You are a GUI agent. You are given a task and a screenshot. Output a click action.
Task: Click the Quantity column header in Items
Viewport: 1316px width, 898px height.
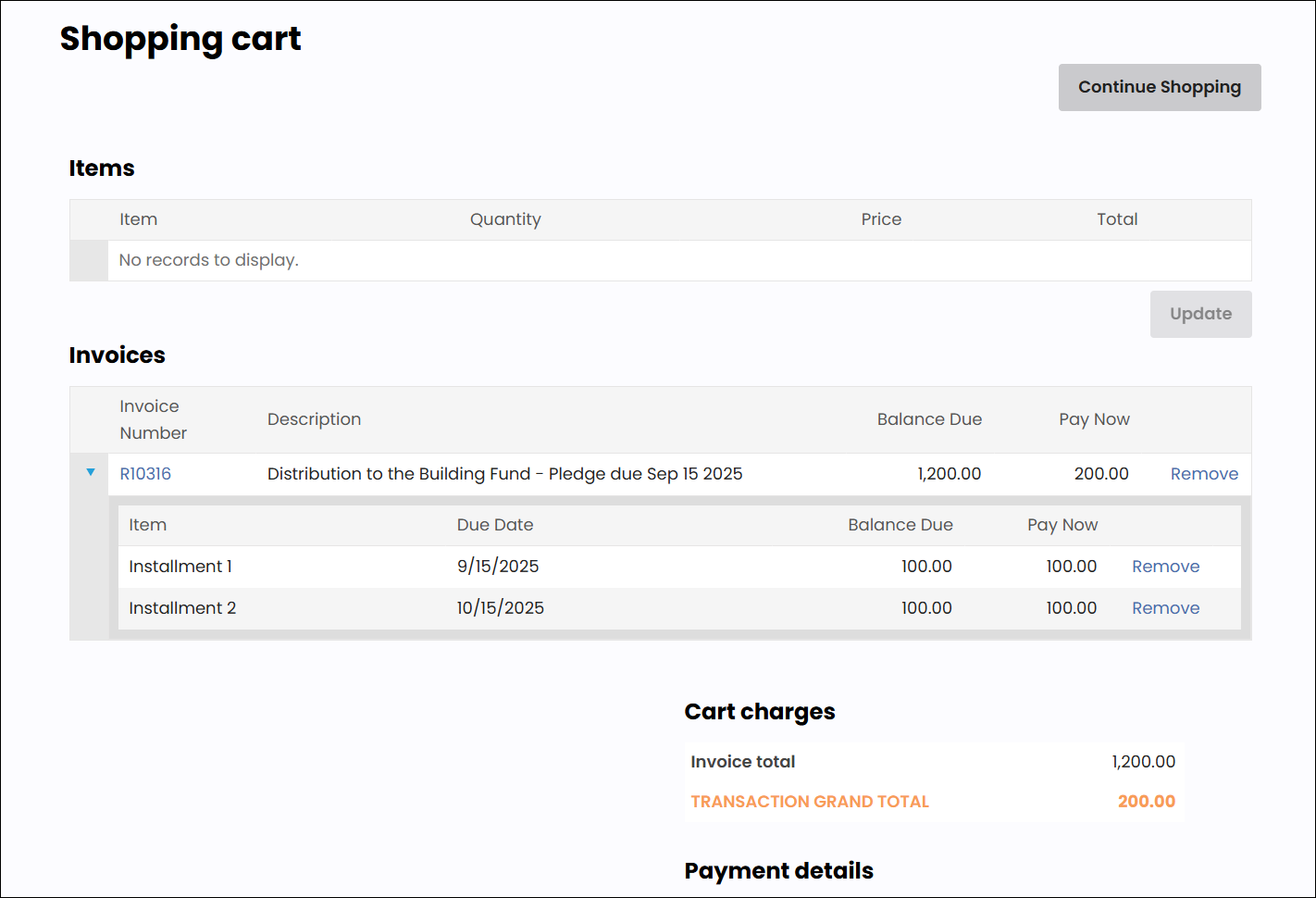pos(505,219)
